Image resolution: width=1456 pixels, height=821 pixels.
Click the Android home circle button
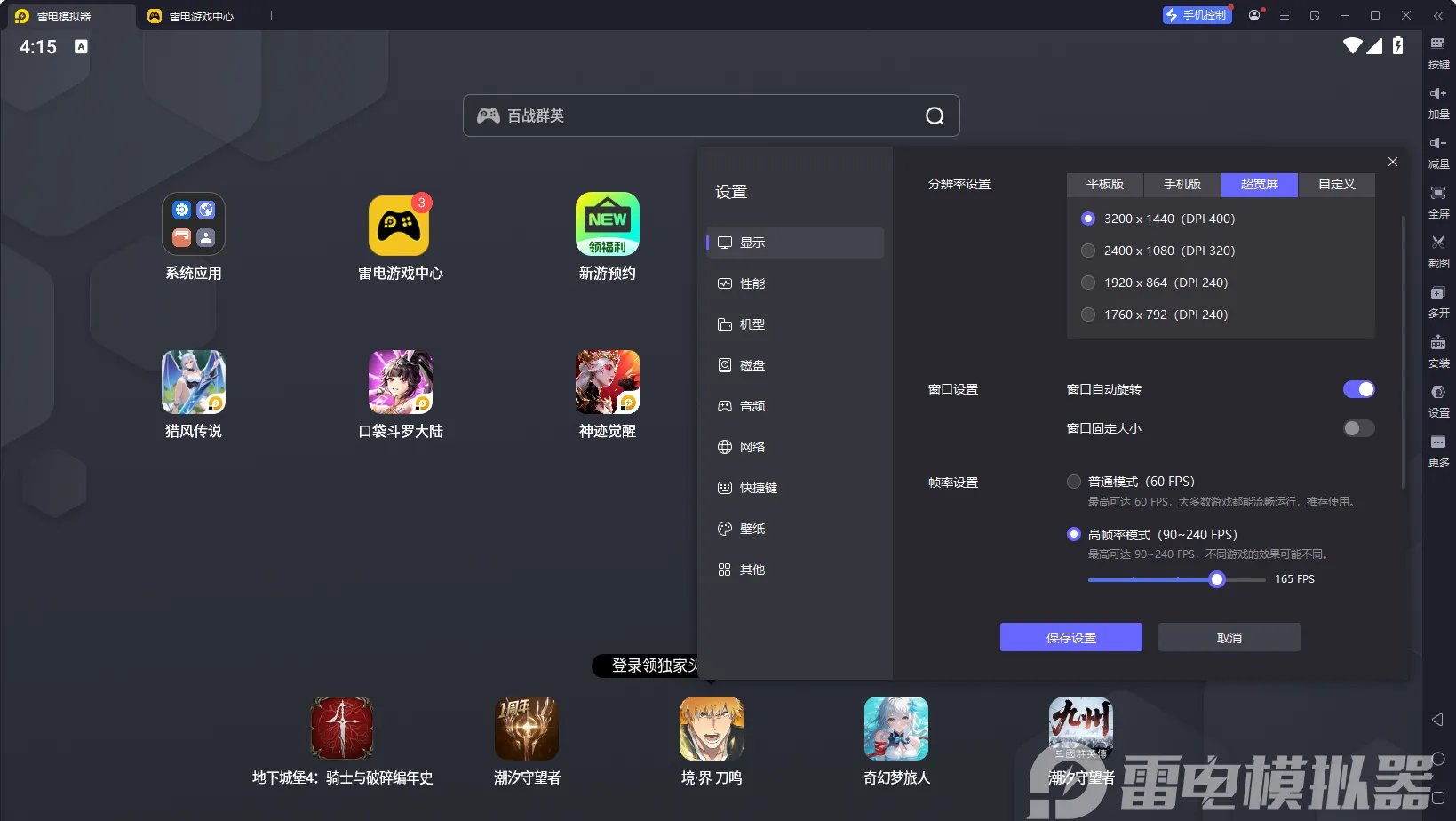[x=1438, y=759]
